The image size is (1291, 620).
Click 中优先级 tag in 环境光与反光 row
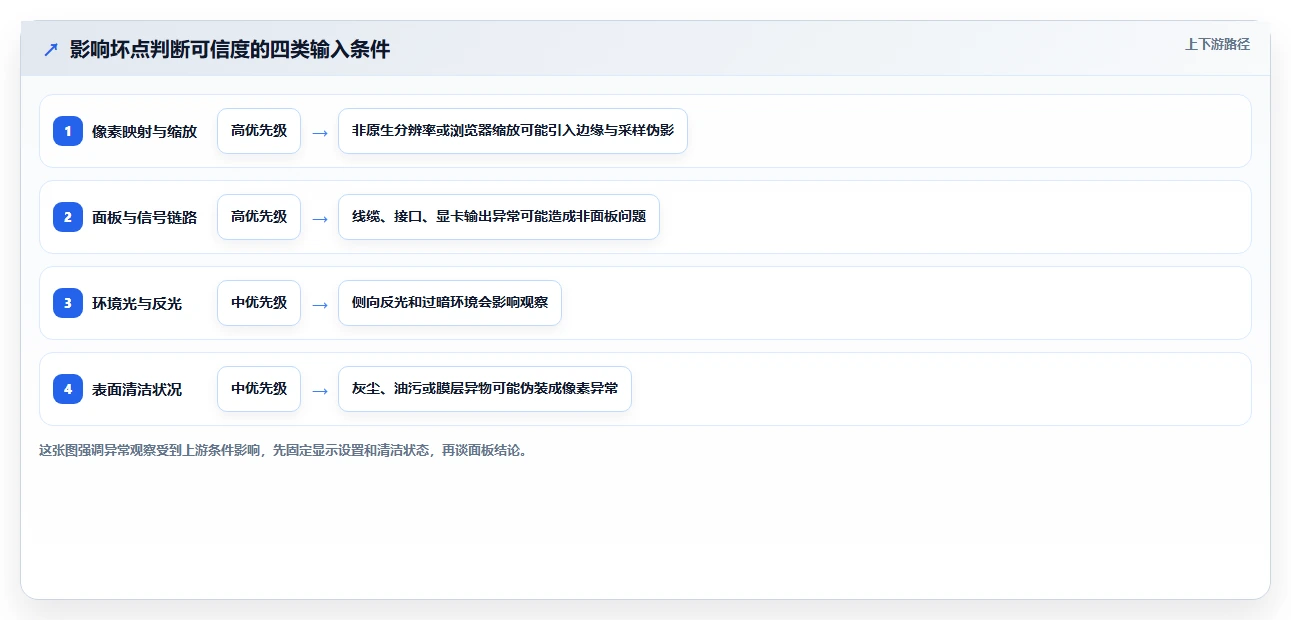[259, 303]
